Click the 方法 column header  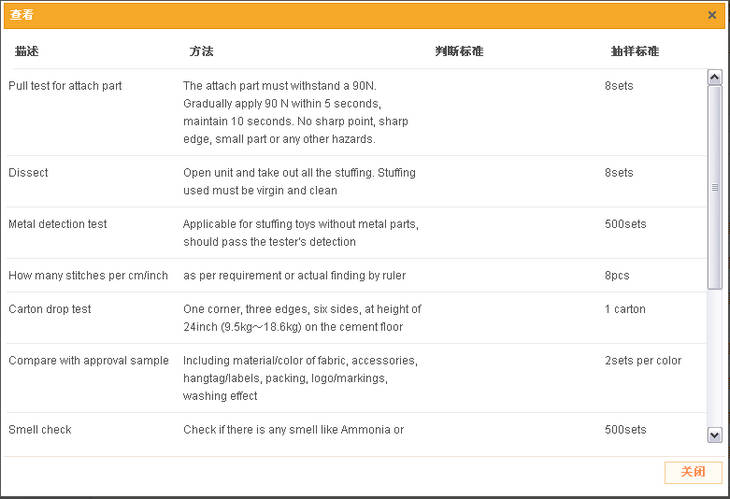(201, 51)
